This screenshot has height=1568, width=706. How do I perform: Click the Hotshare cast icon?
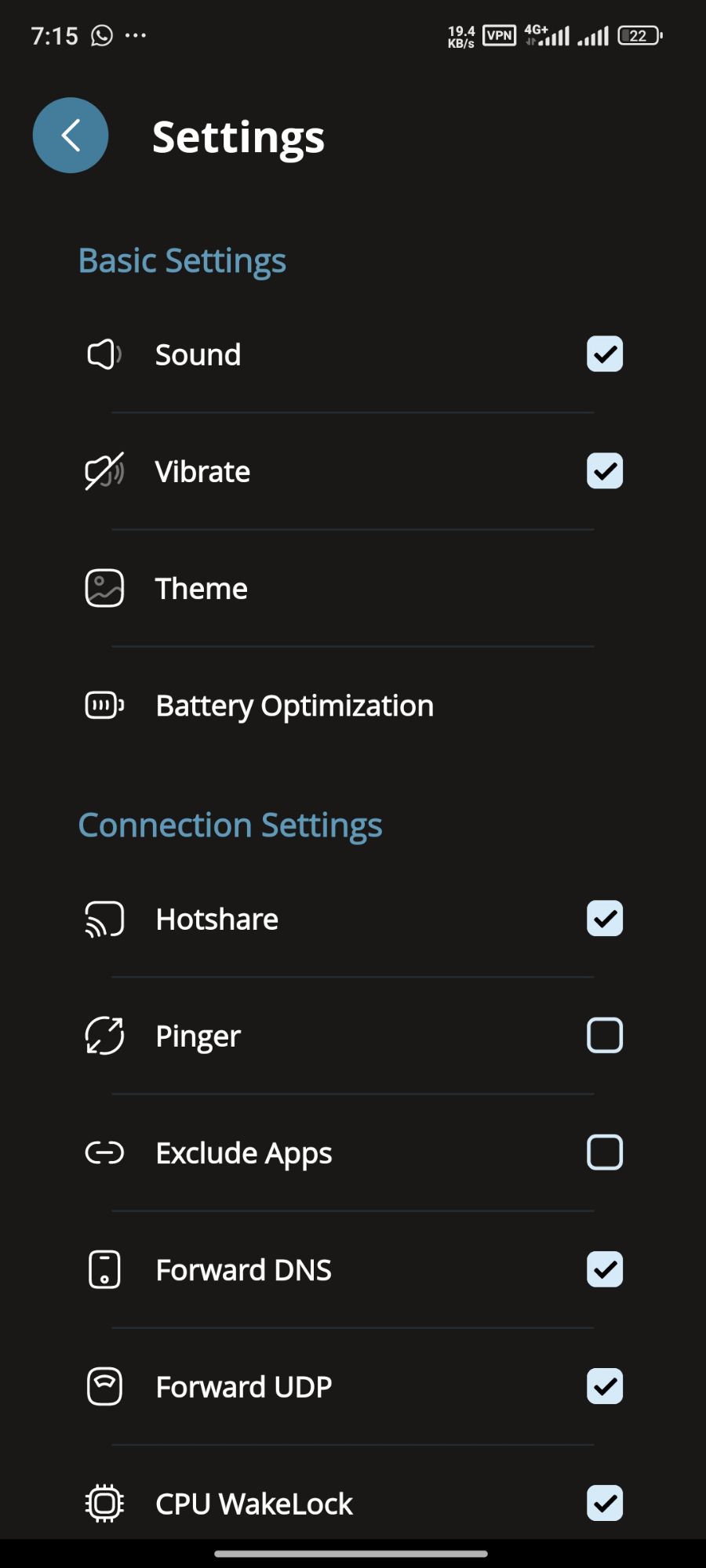(104, 919)
